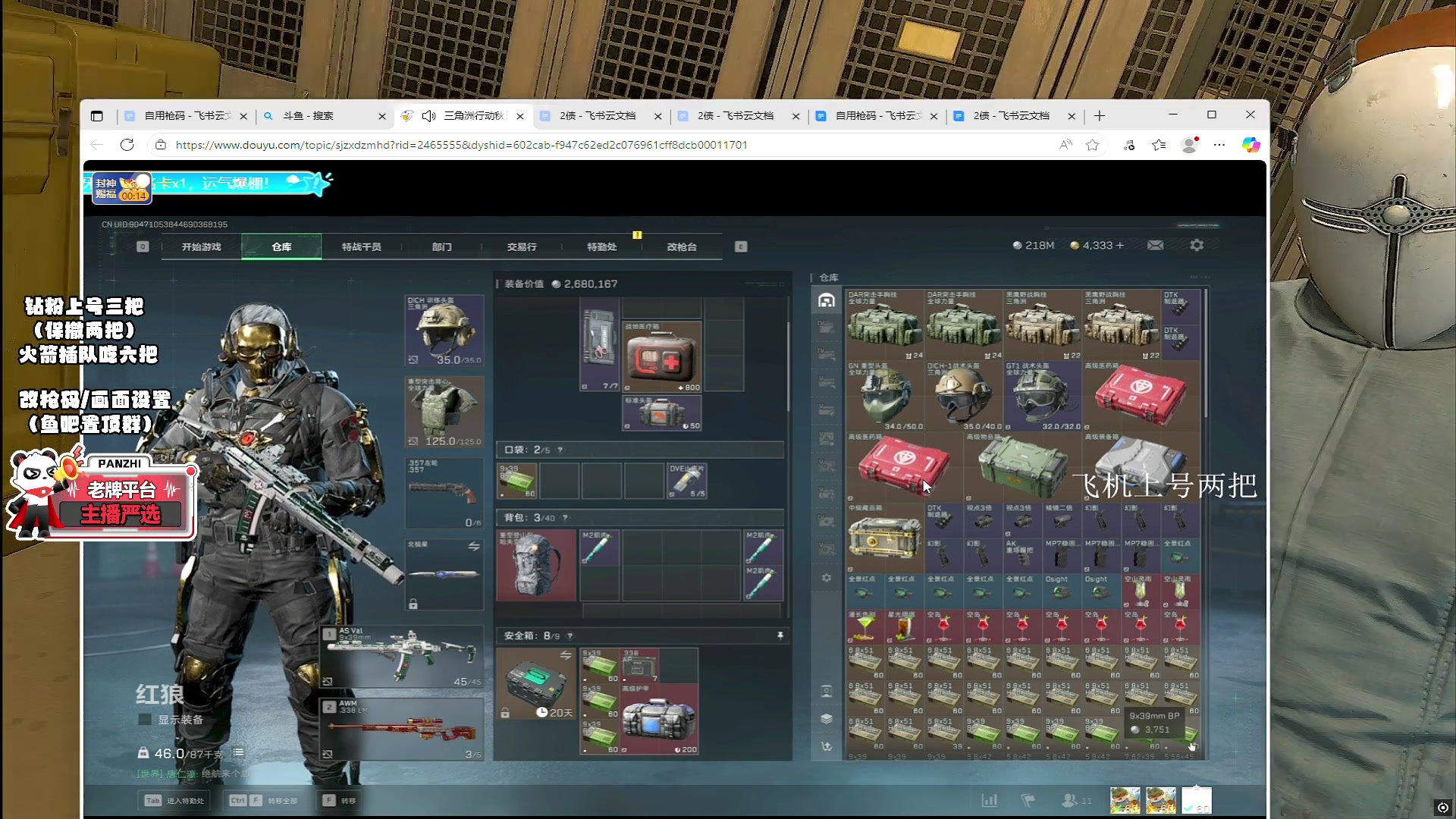This screenshot has width=1456, height=819.
Task: Open the 背包 help question mark
Action: tap(565, 518)
